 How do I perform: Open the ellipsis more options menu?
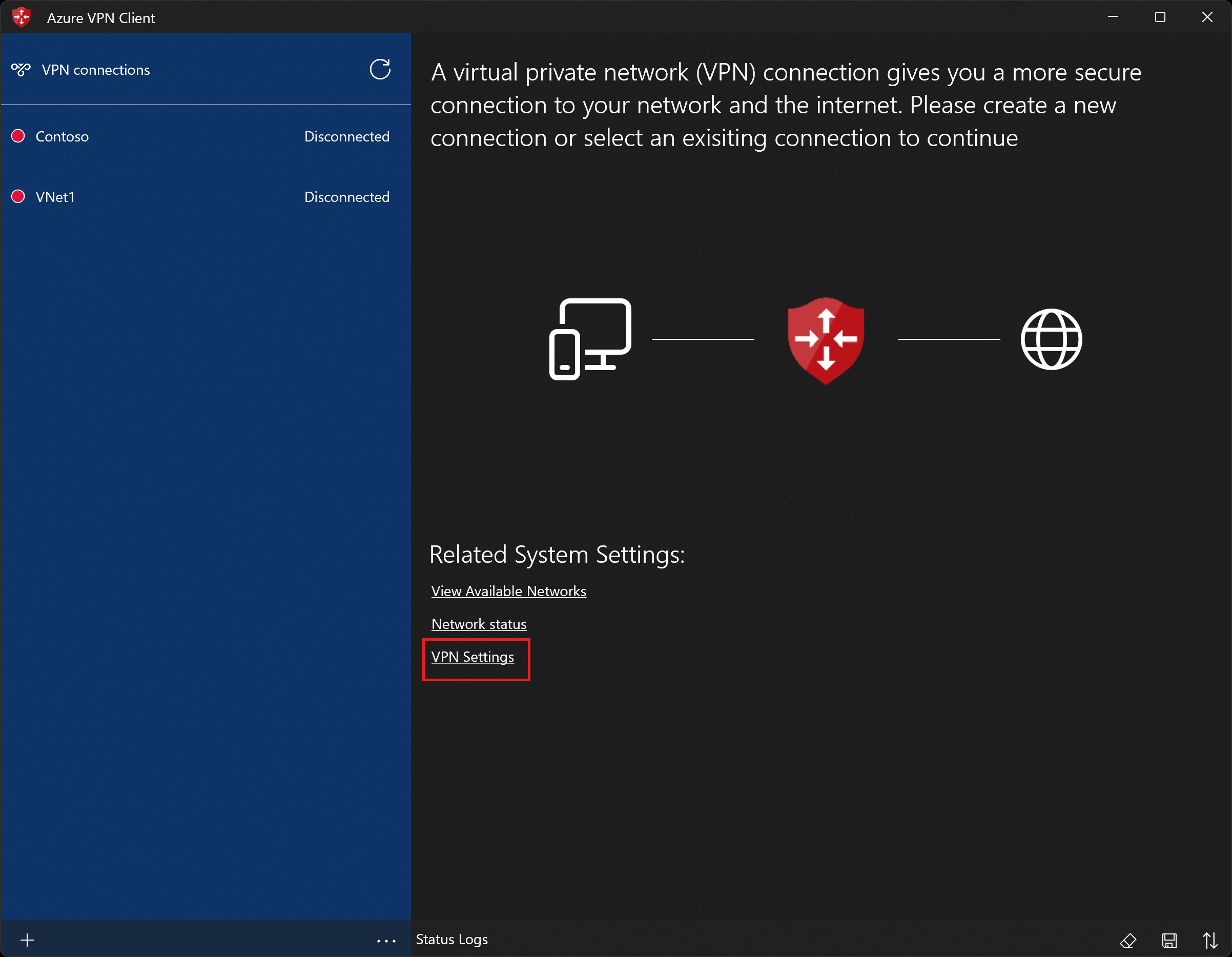click(386, 941)
